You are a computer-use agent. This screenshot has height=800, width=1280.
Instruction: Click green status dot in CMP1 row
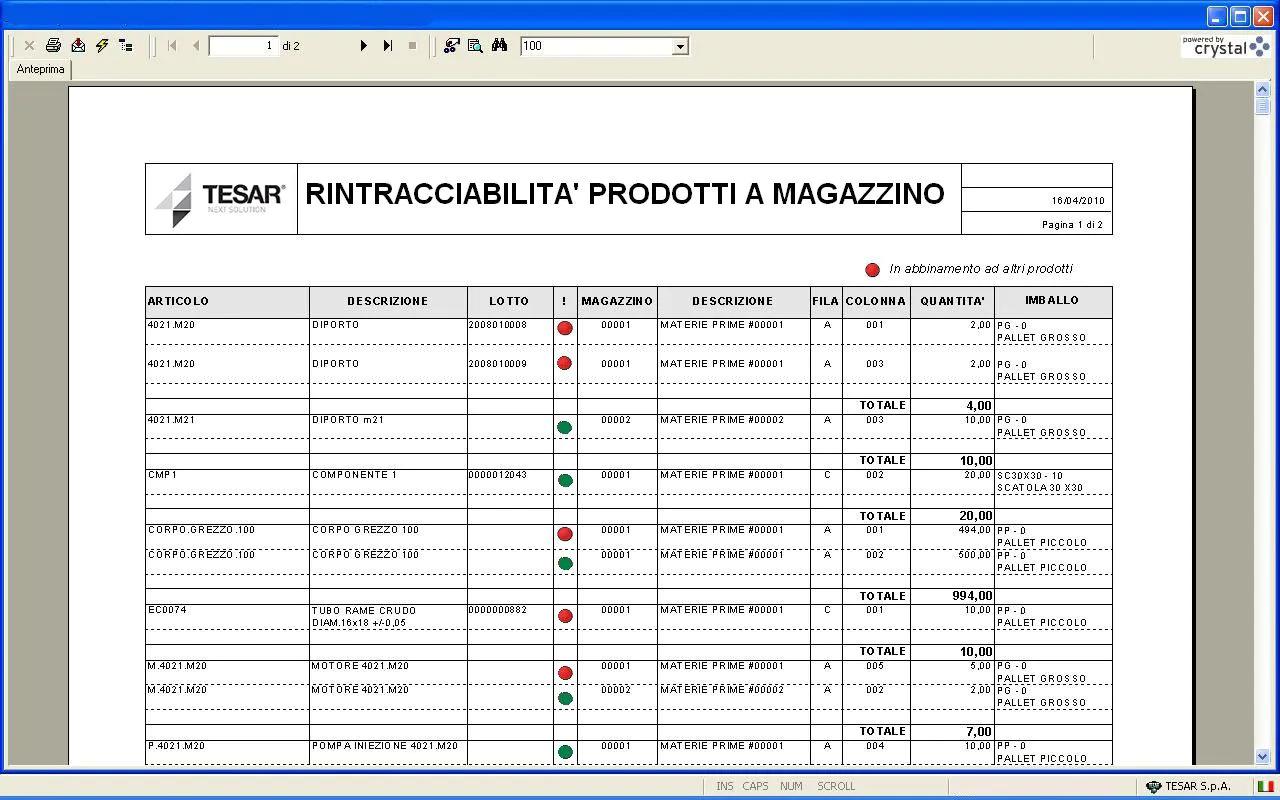coord(565,481)
